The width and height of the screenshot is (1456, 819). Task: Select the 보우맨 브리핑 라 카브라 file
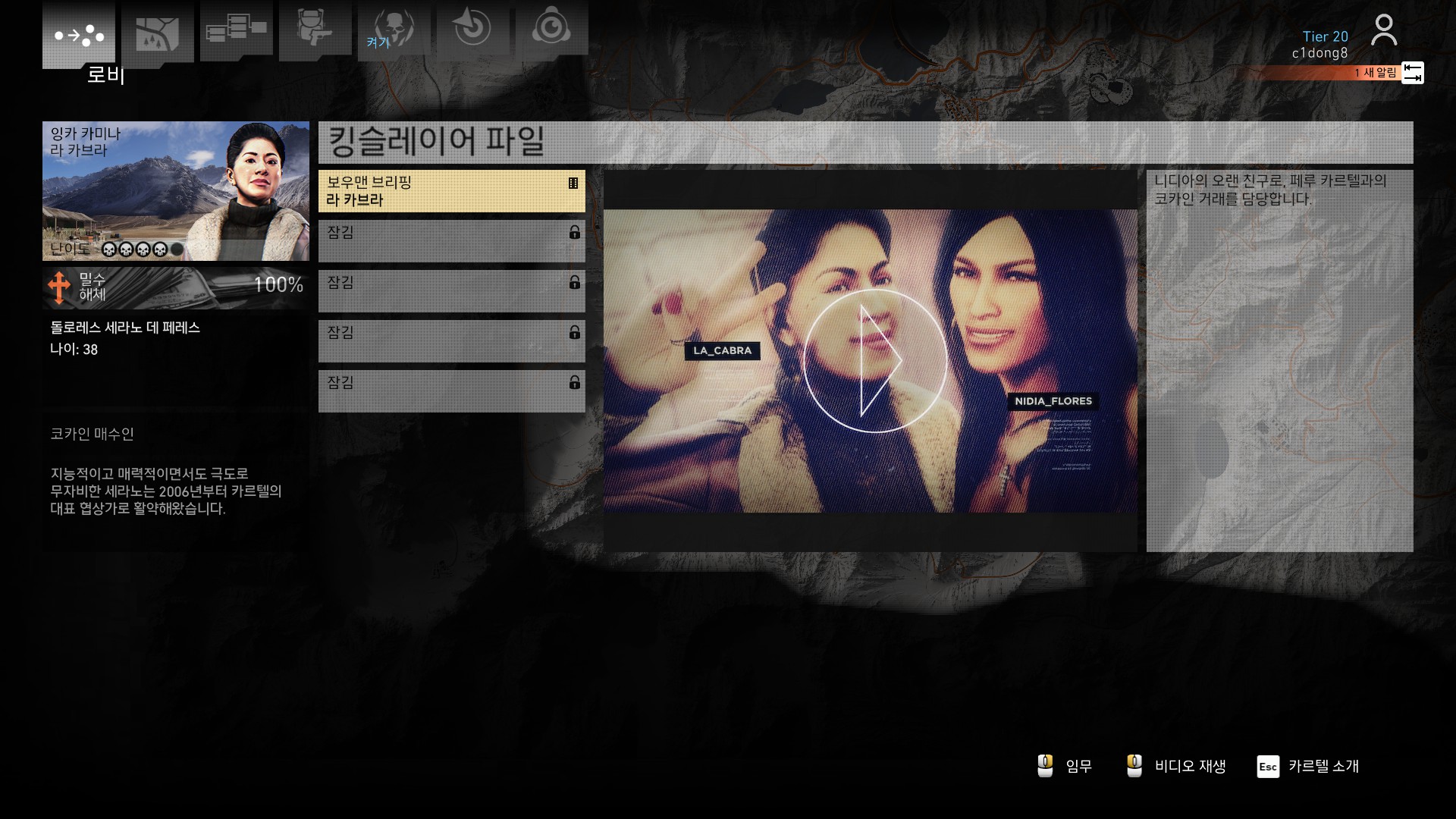(x=451, y=191)
